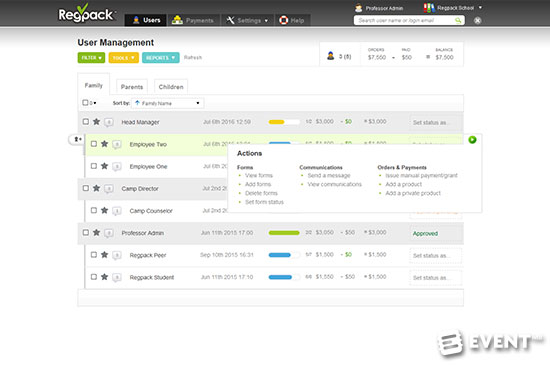The height and width of the screenshot is (365, 550).
Task: Choose View communications action
Action: [x=335, y=184]
